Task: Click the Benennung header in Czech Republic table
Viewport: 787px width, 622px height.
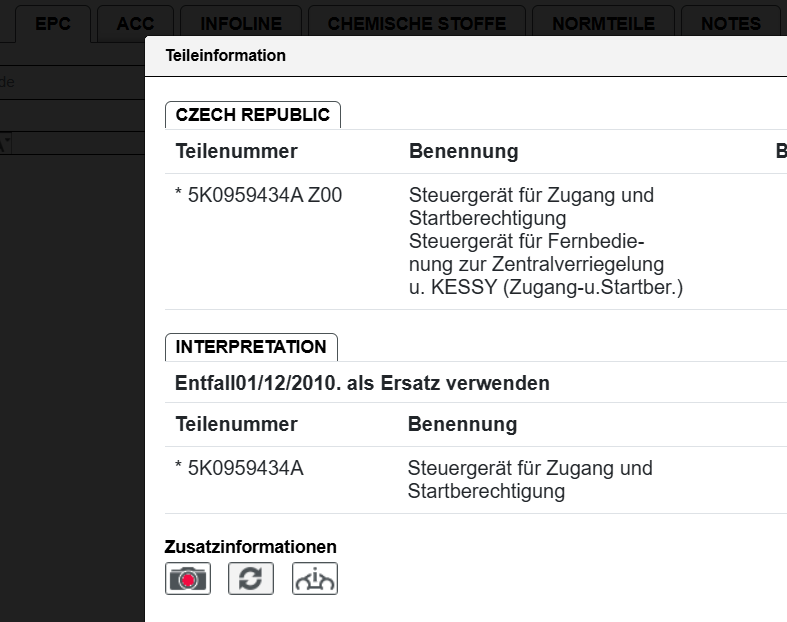Action: [464, 151]
